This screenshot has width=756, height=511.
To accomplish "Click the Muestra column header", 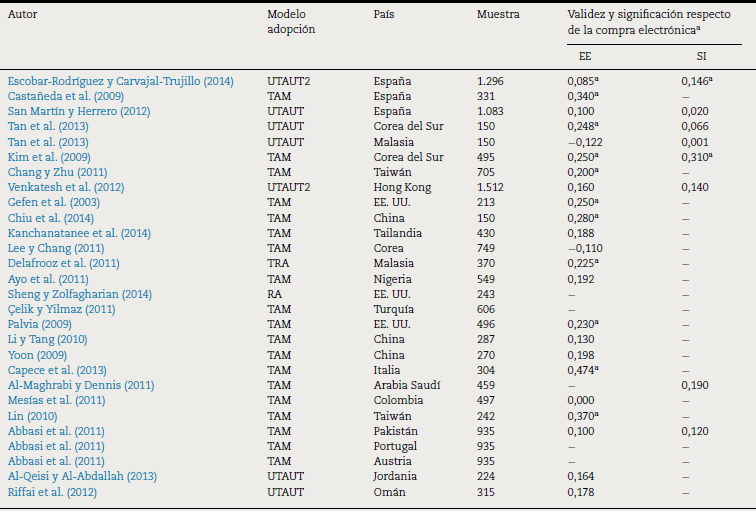I will click(x=497, y=17).
